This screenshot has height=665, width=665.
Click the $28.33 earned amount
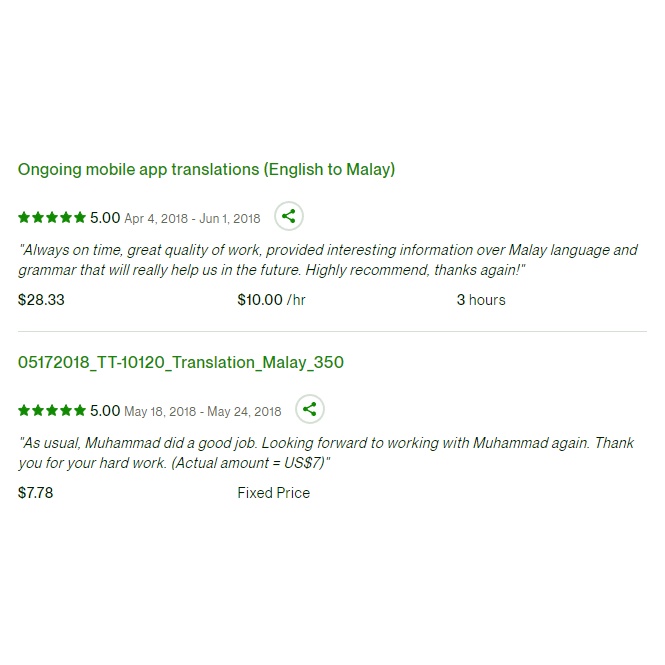(41, 300)
